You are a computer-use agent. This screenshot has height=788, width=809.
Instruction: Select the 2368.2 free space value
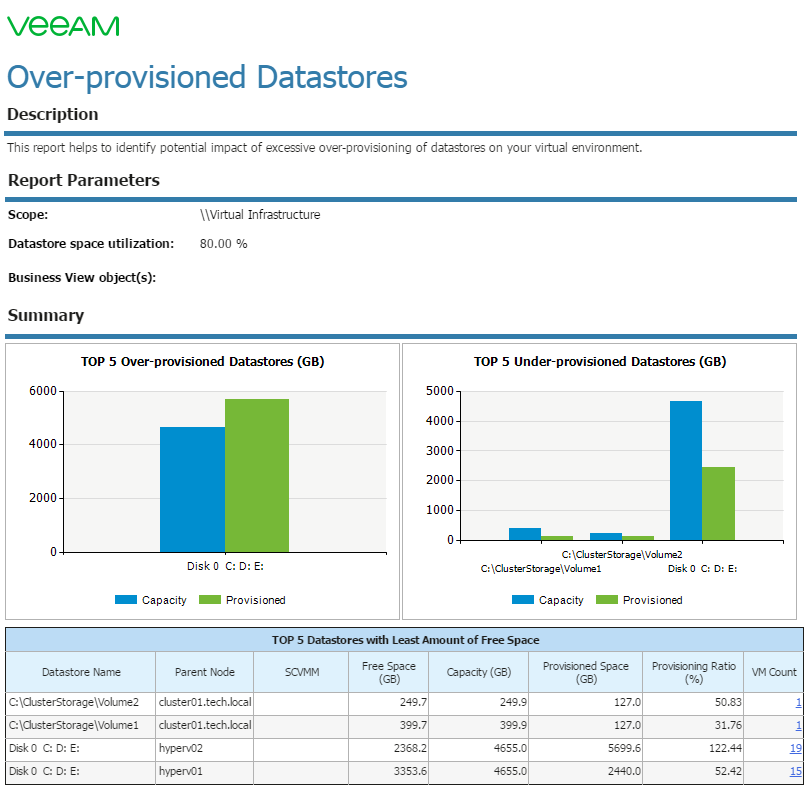[411, 748]
